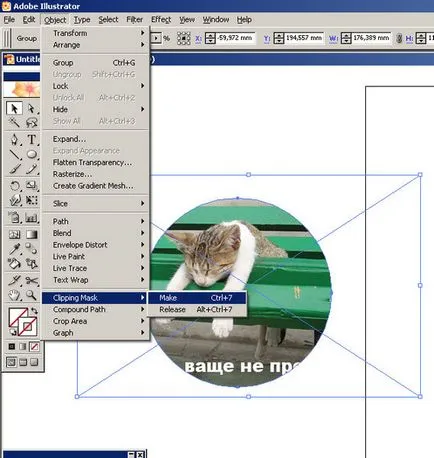Expand the Crop Area submenu
Screen dimensions: 434x458
(96, 321)
